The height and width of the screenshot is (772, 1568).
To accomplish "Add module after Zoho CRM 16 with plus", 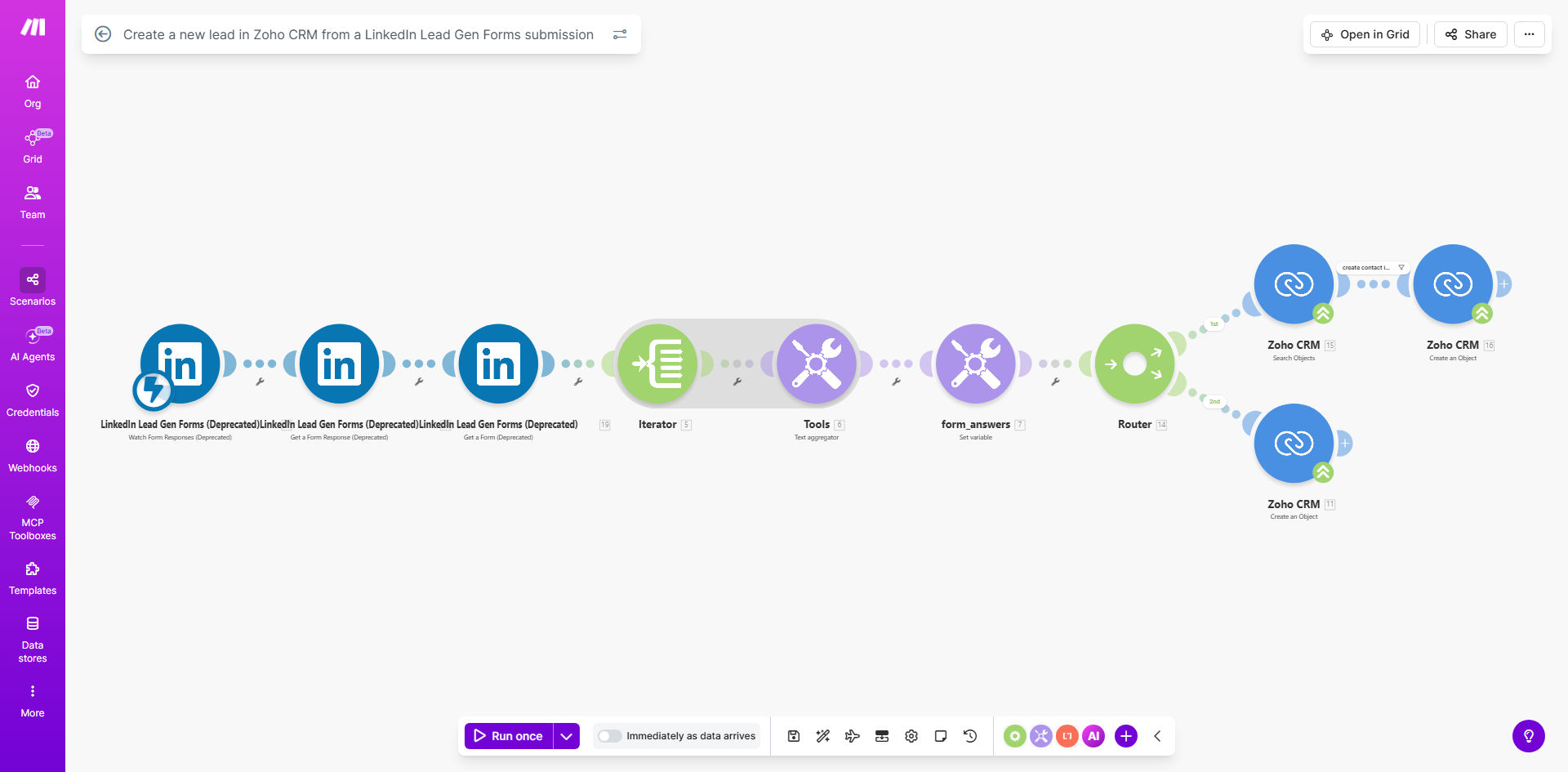I will click(x=1503, y=284).
